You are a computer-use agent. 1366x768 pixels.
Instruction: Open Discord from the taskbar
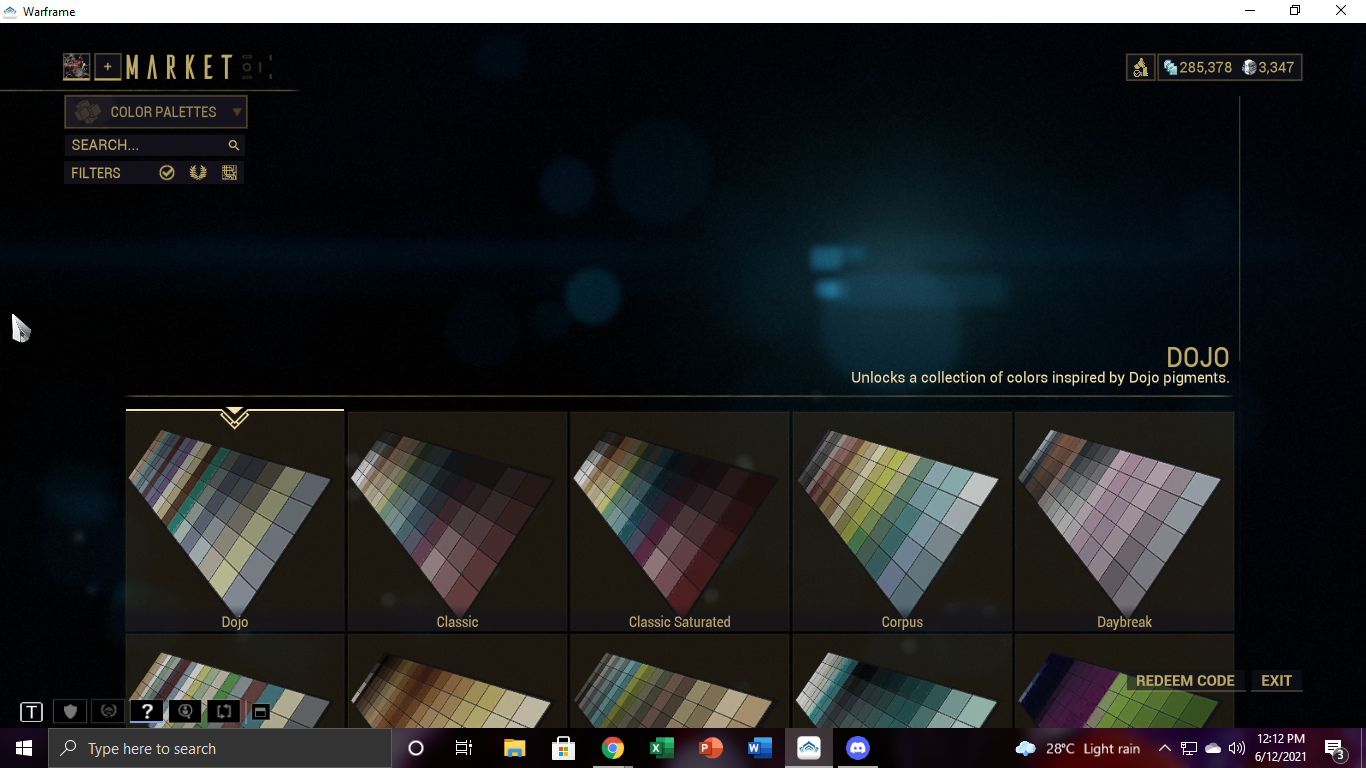[x=858, y=748]
